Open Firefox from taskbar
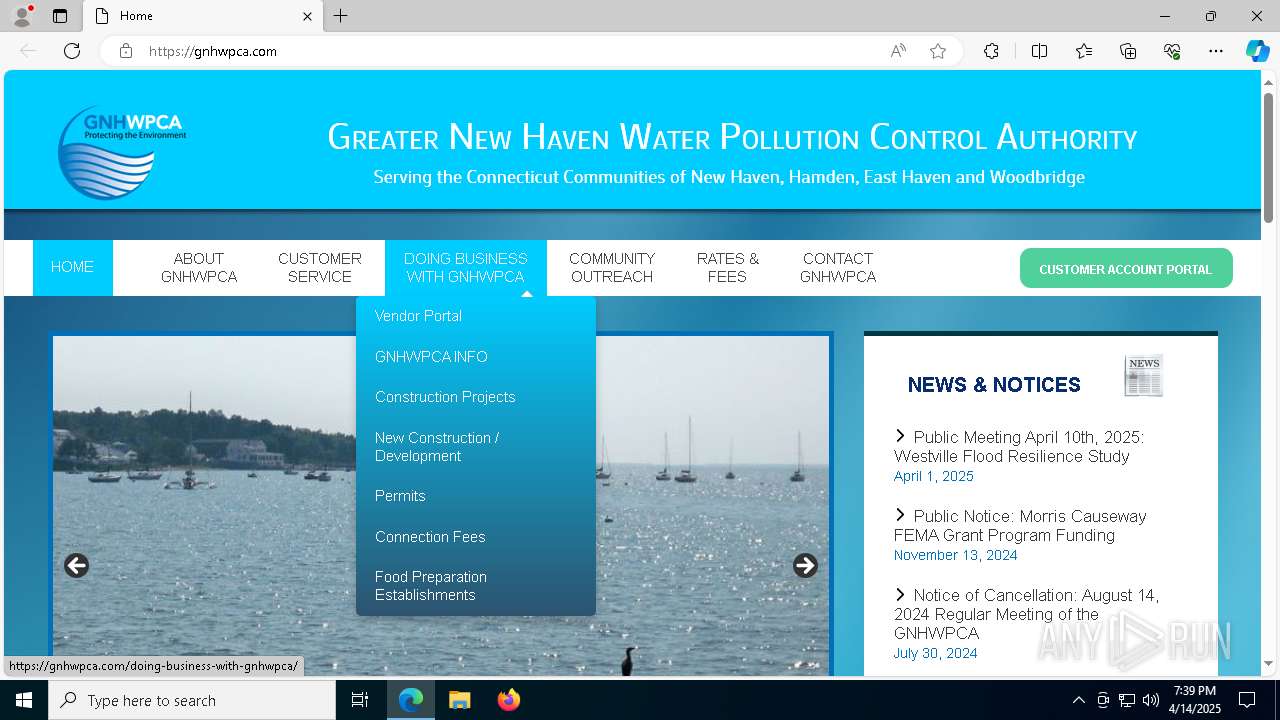1280x720 pixels. point(508,700)
